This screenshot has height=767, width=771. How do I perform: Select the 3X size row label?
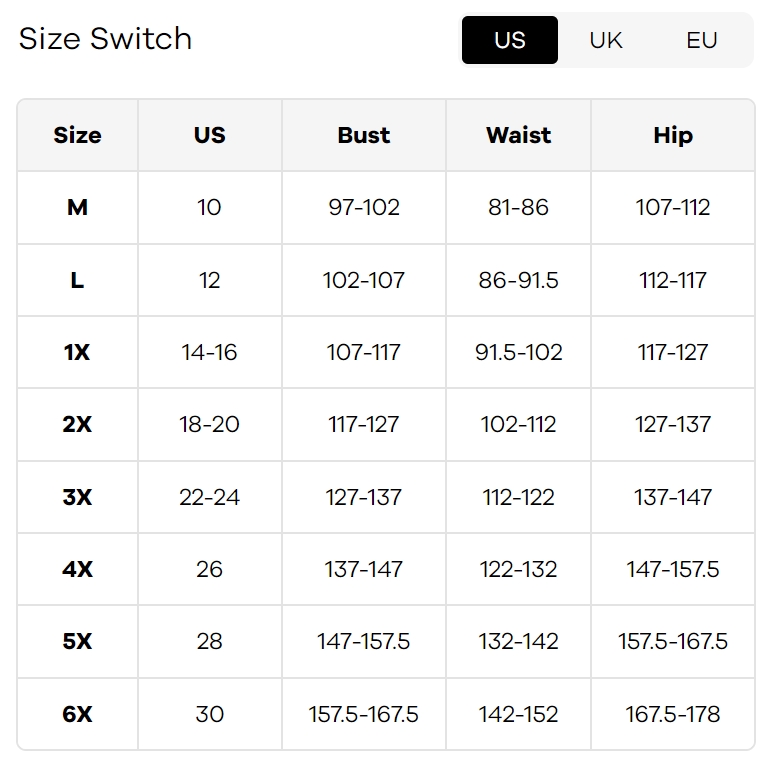coord(77,497)
